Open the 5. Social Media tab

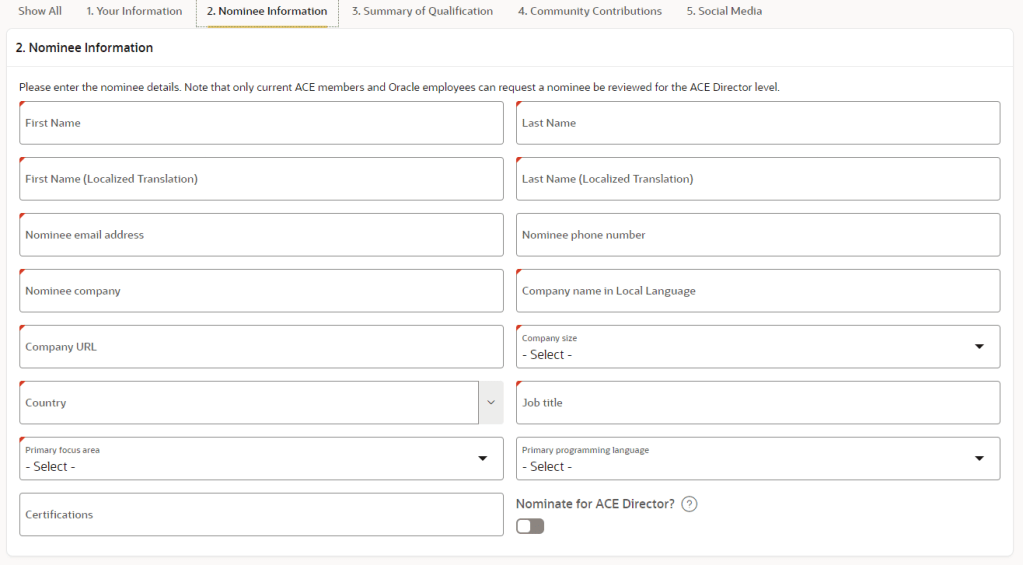coord(723,11)
